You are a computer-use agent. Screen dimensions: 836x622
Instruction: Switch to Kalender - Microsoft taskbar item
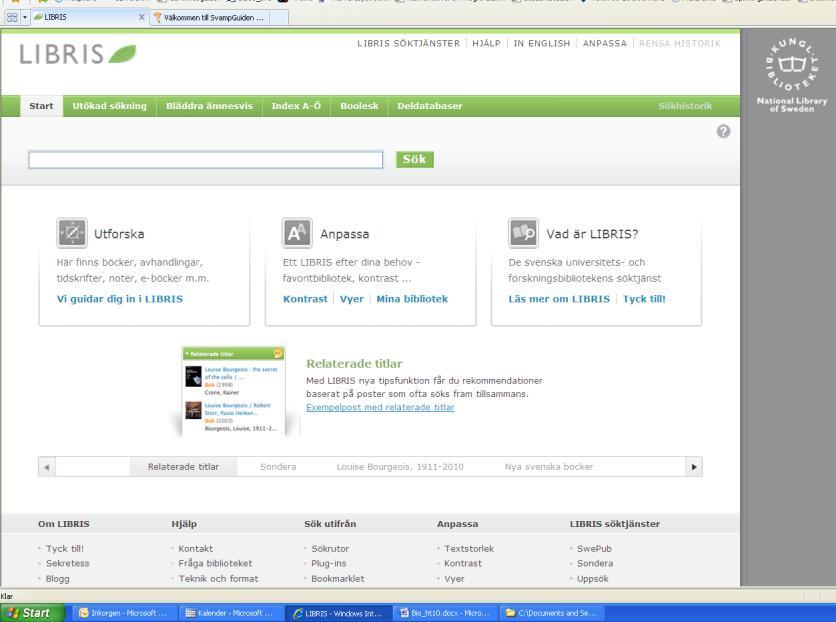pos(230,613)
